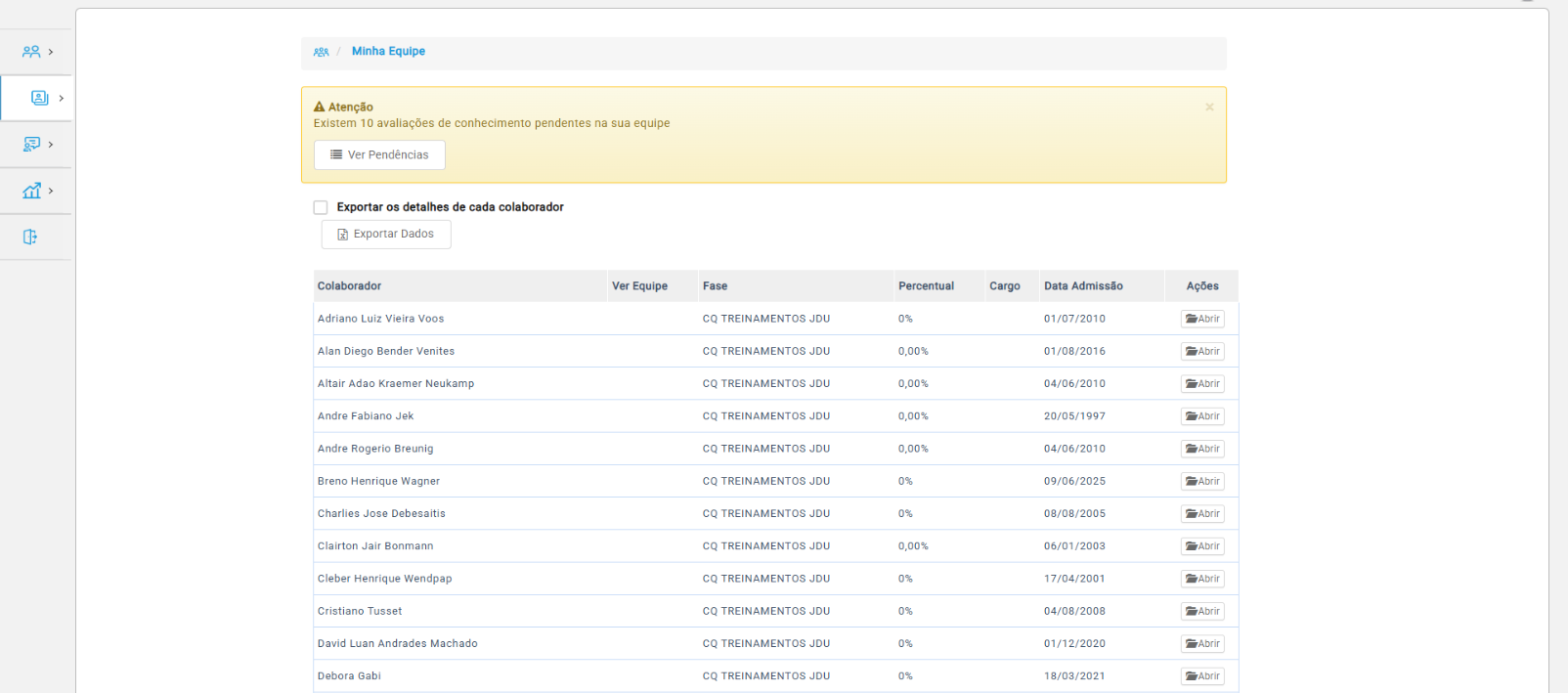Click the people group sidebar icon

31,52
